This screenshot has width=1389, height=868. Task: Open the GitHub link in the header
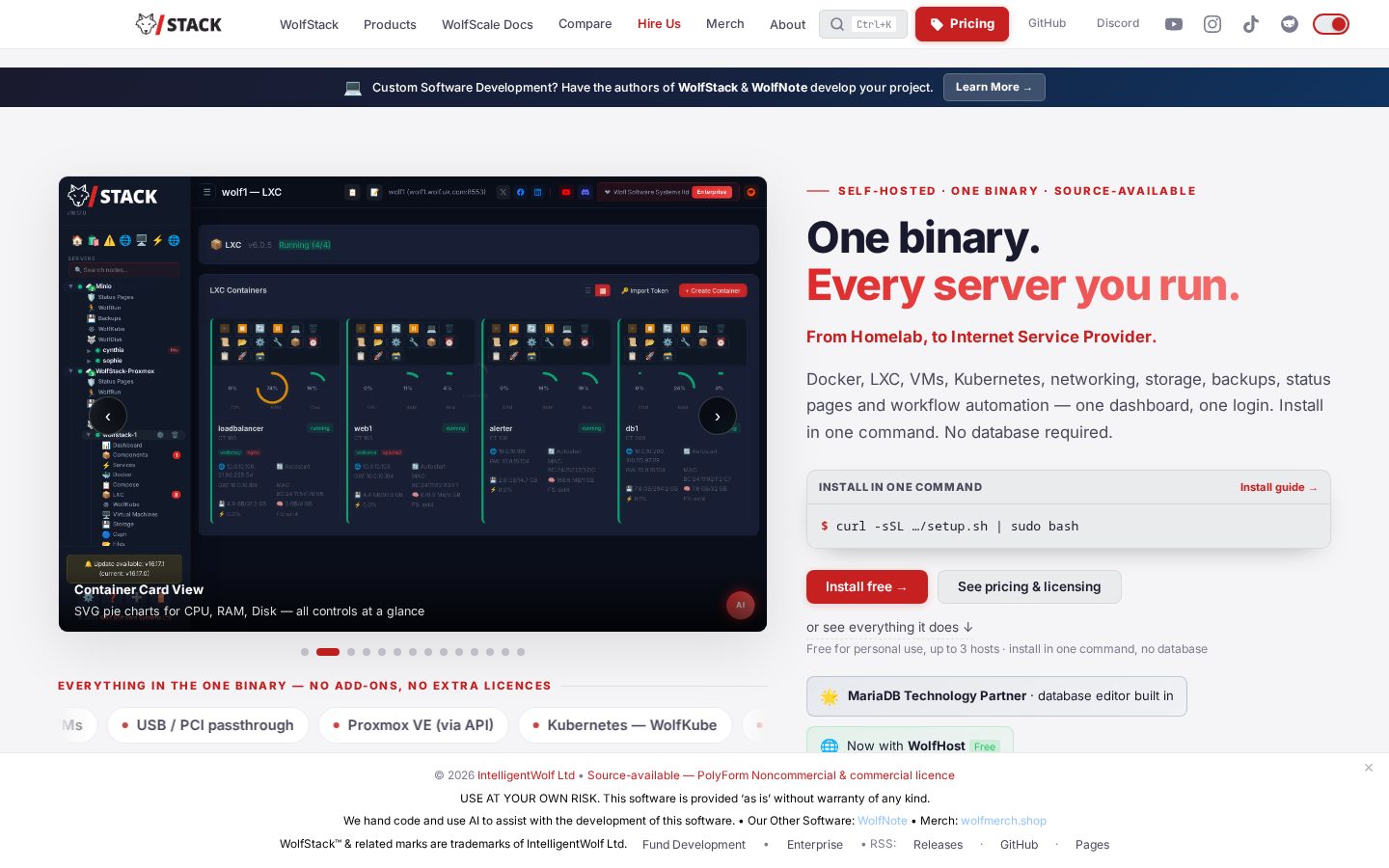[x=1047, y=23]
